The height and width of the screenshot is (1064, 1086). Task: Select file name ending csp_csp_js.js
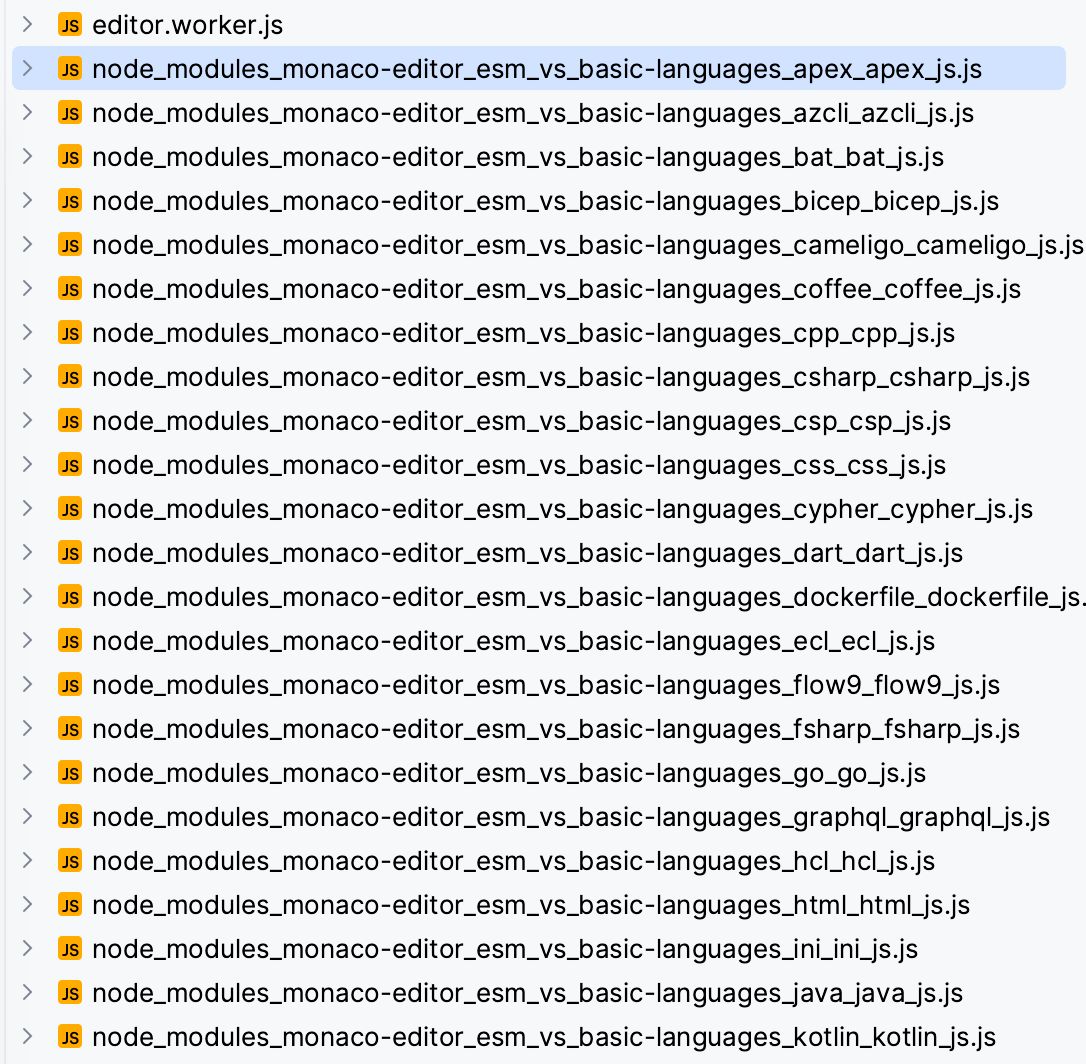tap(522, 421)
